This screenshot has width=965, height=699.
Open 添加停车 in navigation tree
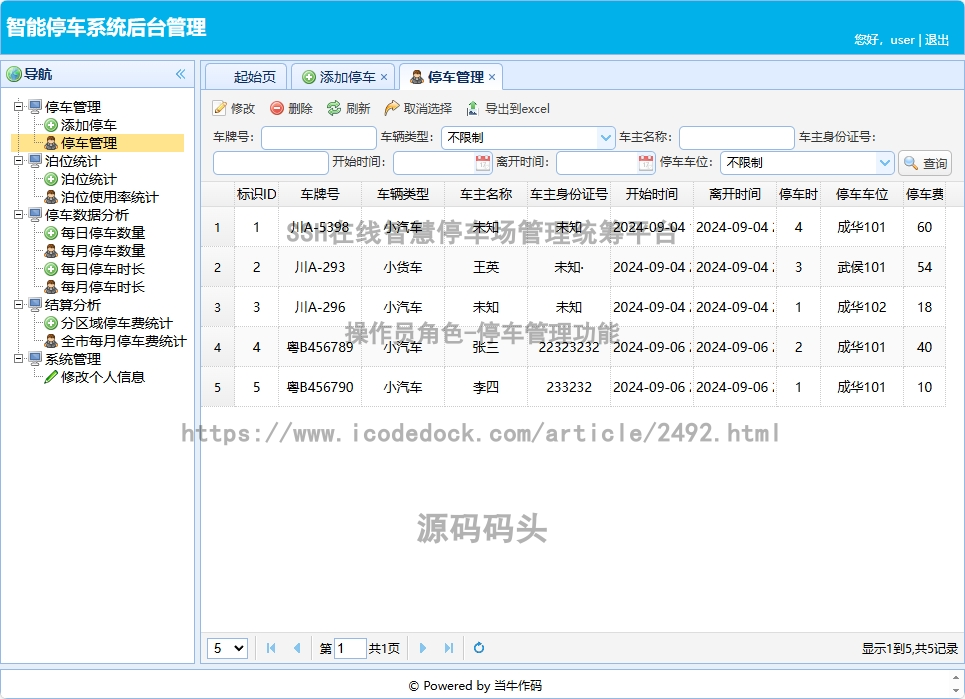coord(89,125)
